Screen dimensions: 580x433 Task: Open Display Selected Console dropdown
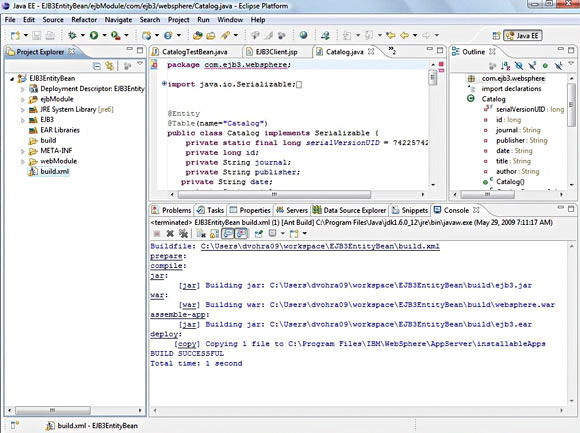283,233
